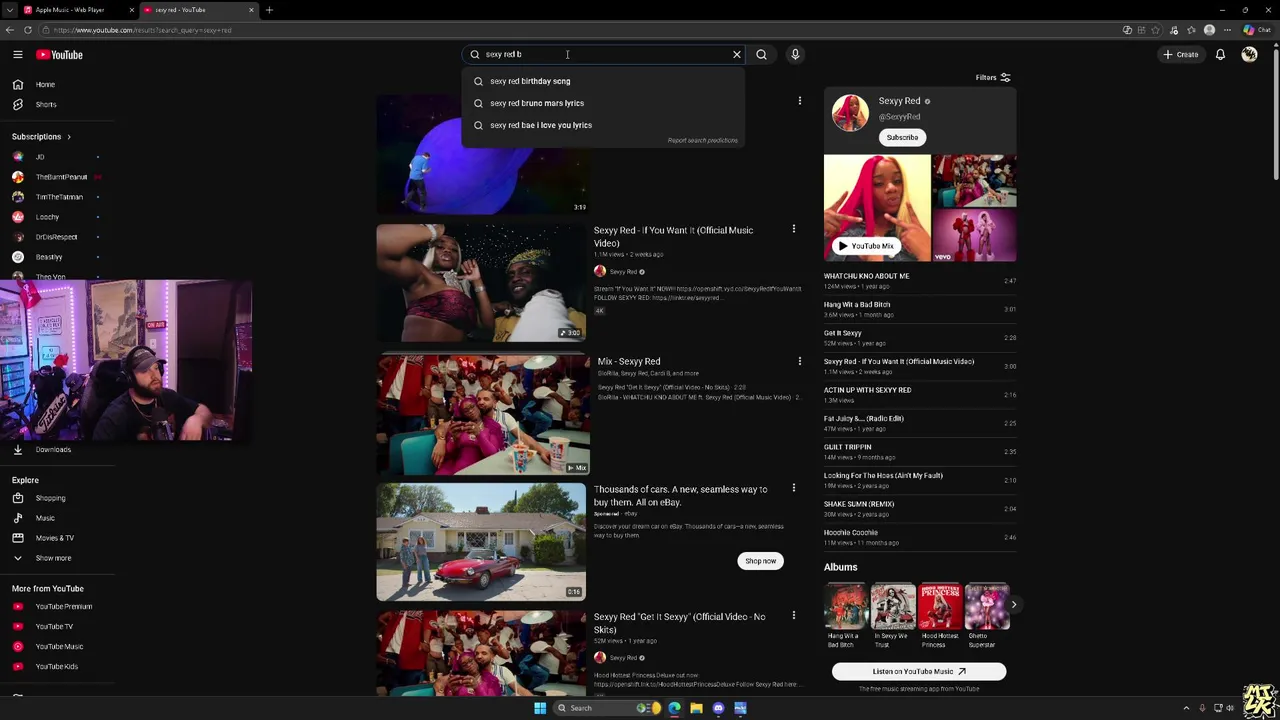Play GUILT TRIPPIN track

coord(920,452)
